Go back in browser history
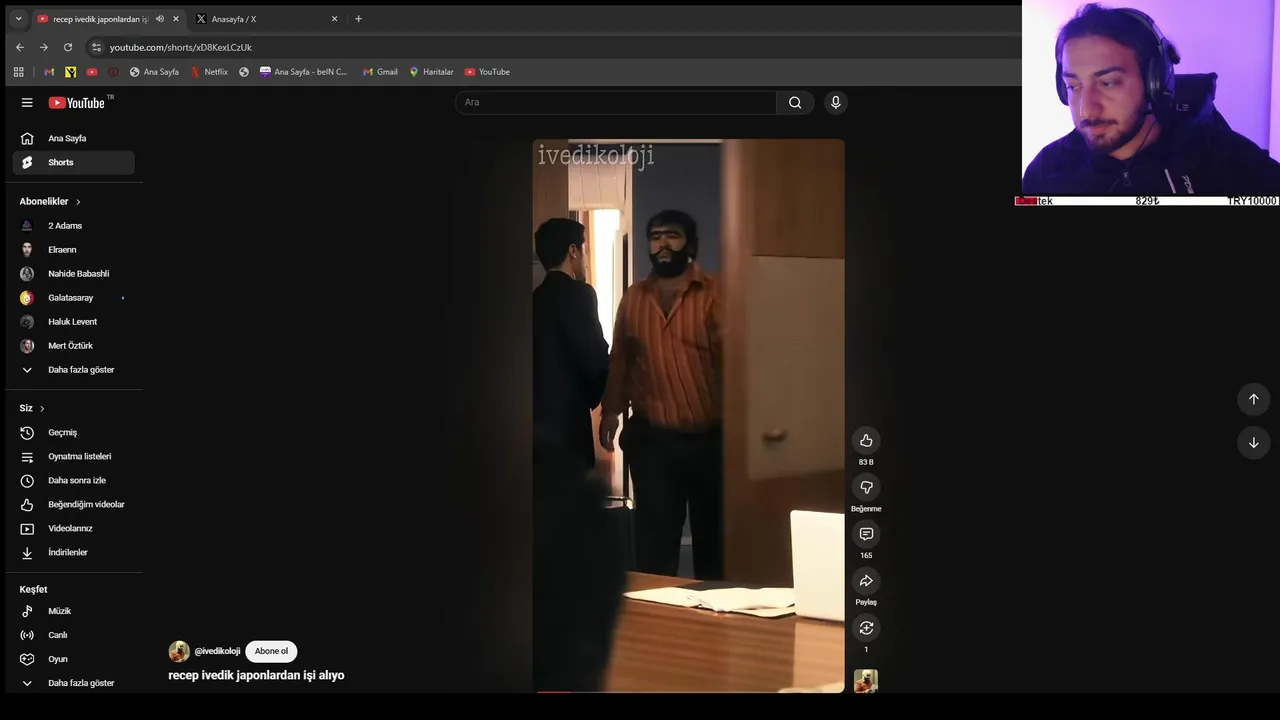 (19, 47)
